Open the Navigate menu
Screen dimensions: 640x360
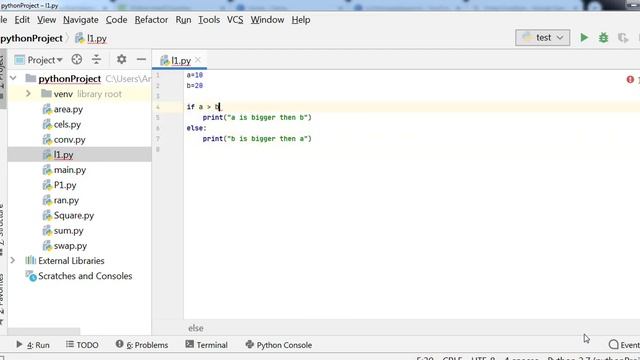click(81, 20)
